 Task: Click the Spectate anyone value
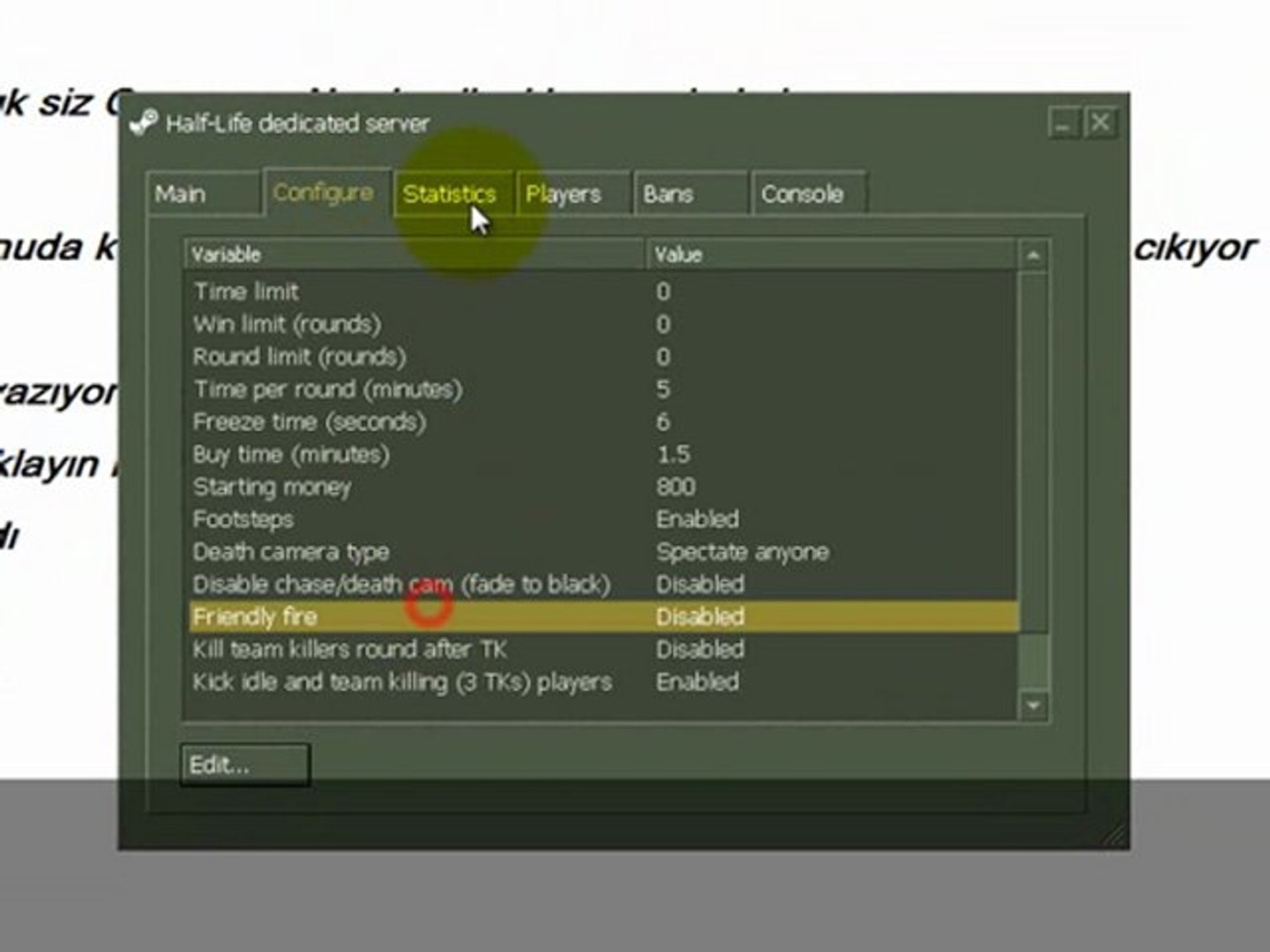pyautogui.click(x=743, y=552)
